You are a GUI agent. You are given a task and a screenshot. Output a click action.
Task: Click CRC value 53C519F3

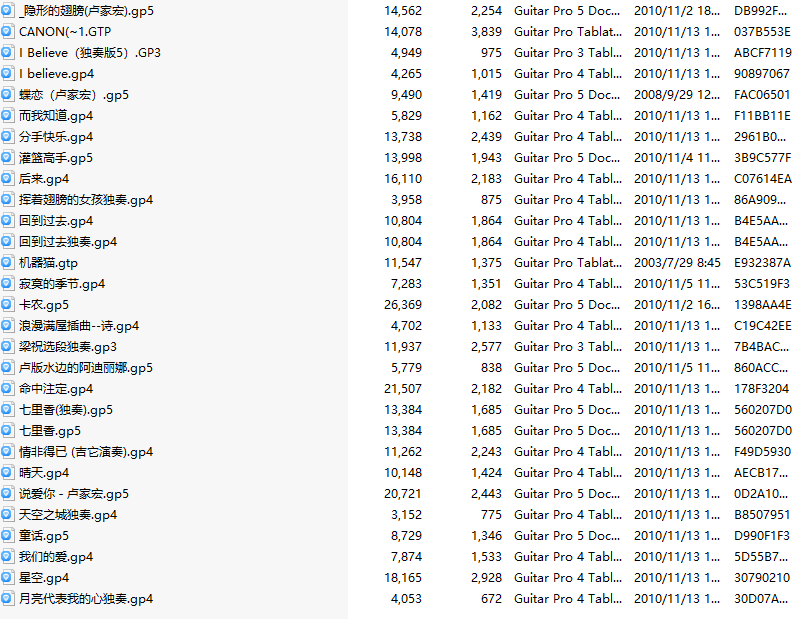(x=762, y=284)
